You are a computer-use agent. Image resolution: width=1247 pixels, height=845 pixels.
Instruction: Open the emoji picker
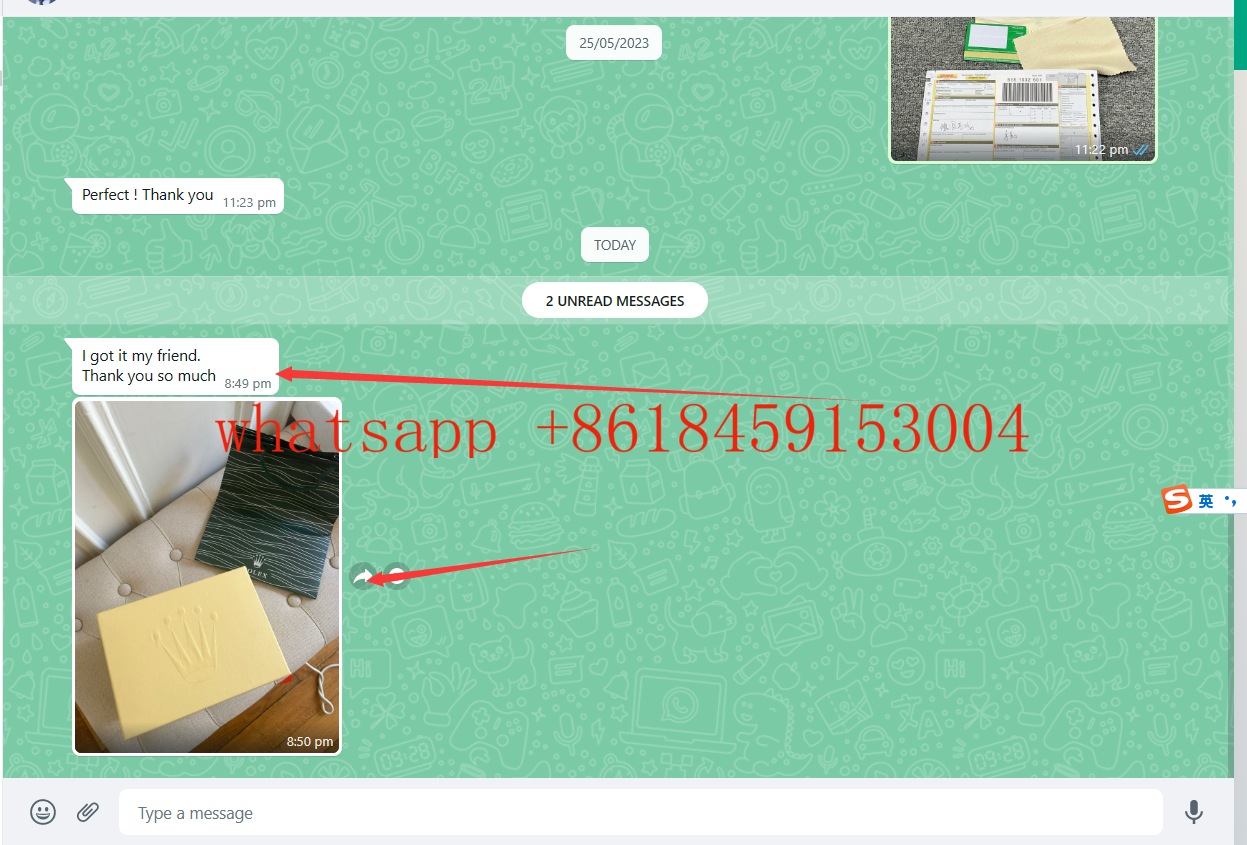point(43,812)
